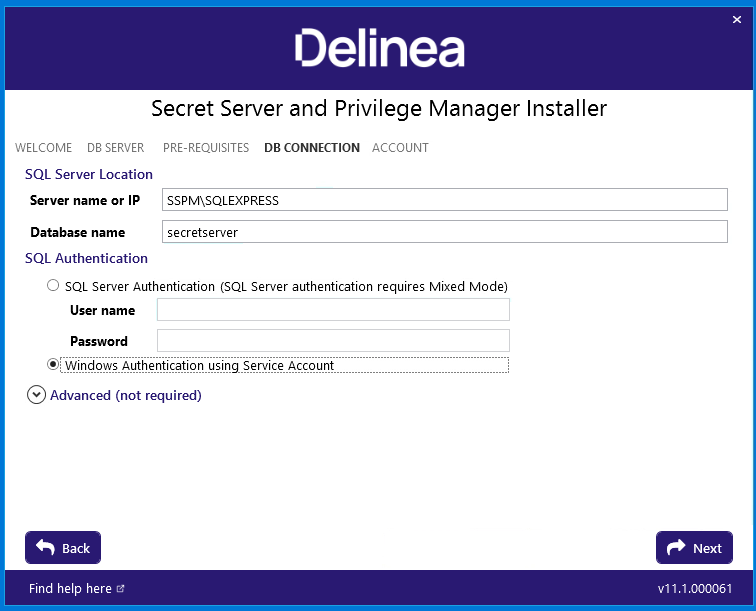Click the Next button
The height and width of the screenshot is (611, 756).
click(694, 547)
